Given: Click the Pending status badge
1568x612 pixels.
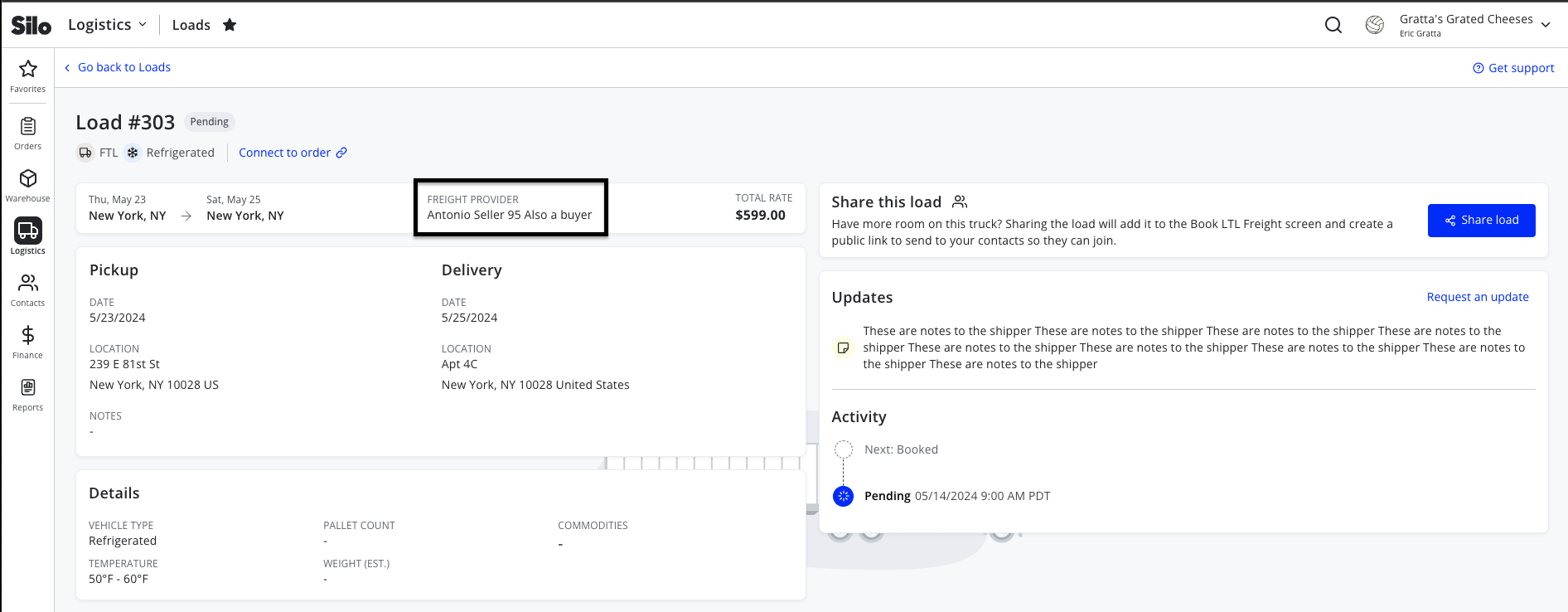Looking at the screenshot, I should click(209, 122).
